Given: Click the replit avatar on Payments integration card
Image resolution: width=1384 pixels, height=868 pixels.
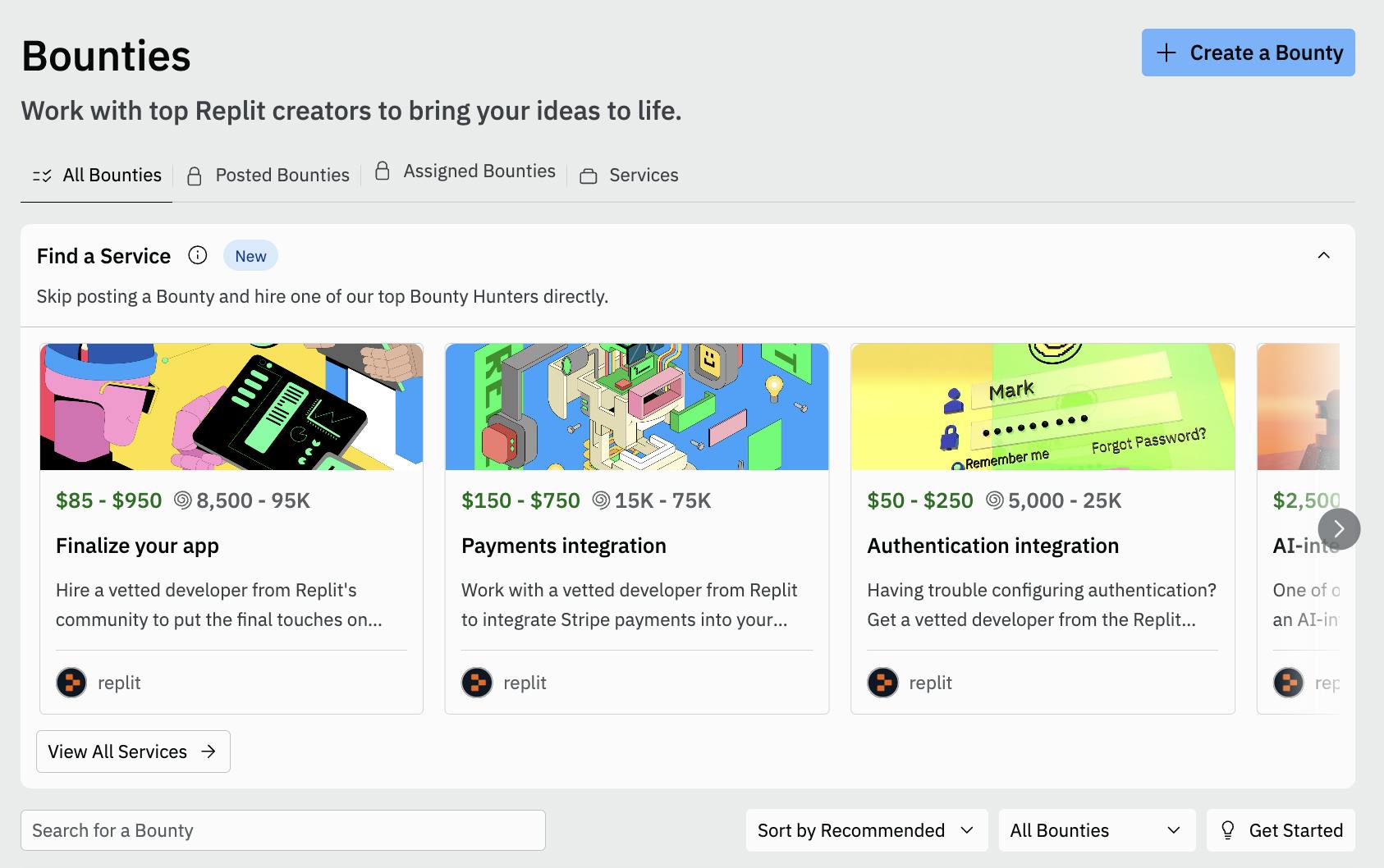Looking at the screenshot, I should click(477, 683).
